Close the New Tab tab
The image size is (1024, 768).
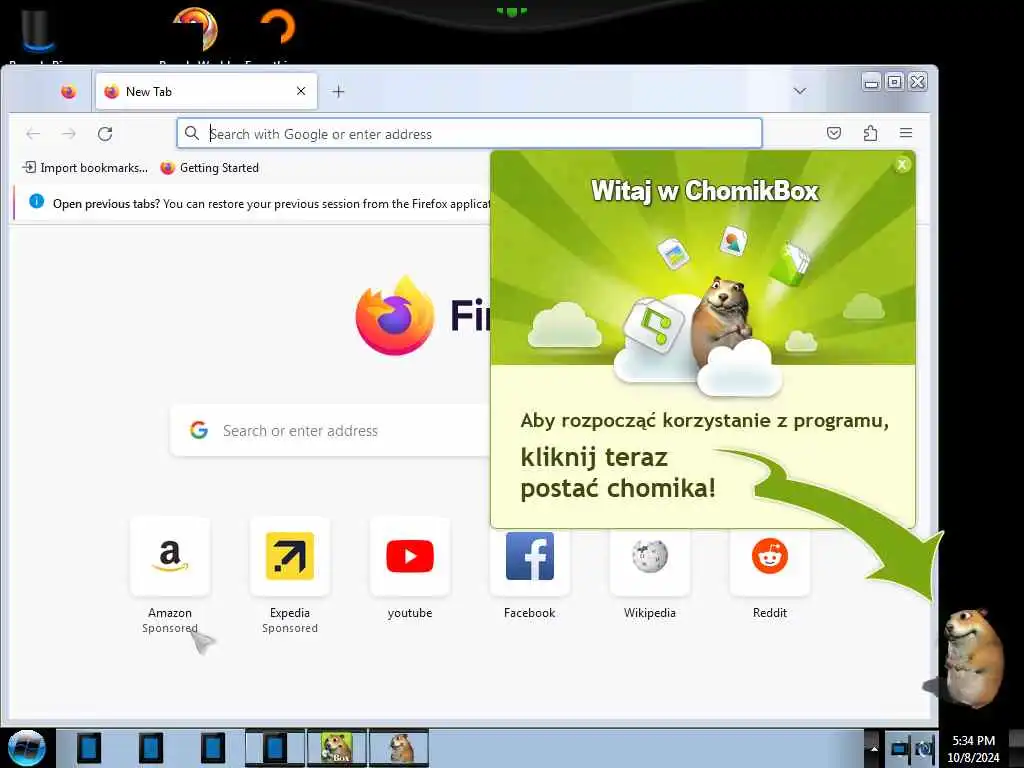301,91
